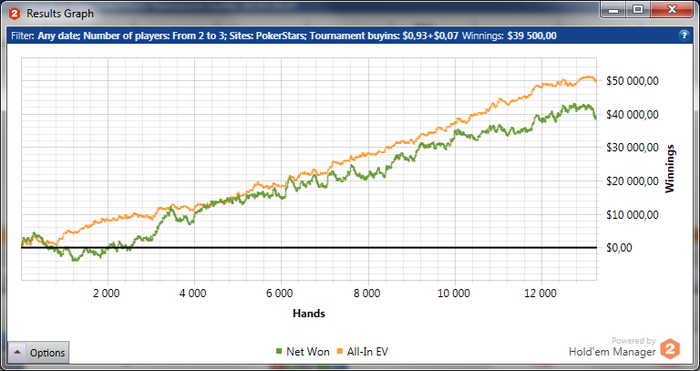Click the 4 000 hands axis label
The image size is (700, 371).
pyautogui.click(x=194, y=293)
